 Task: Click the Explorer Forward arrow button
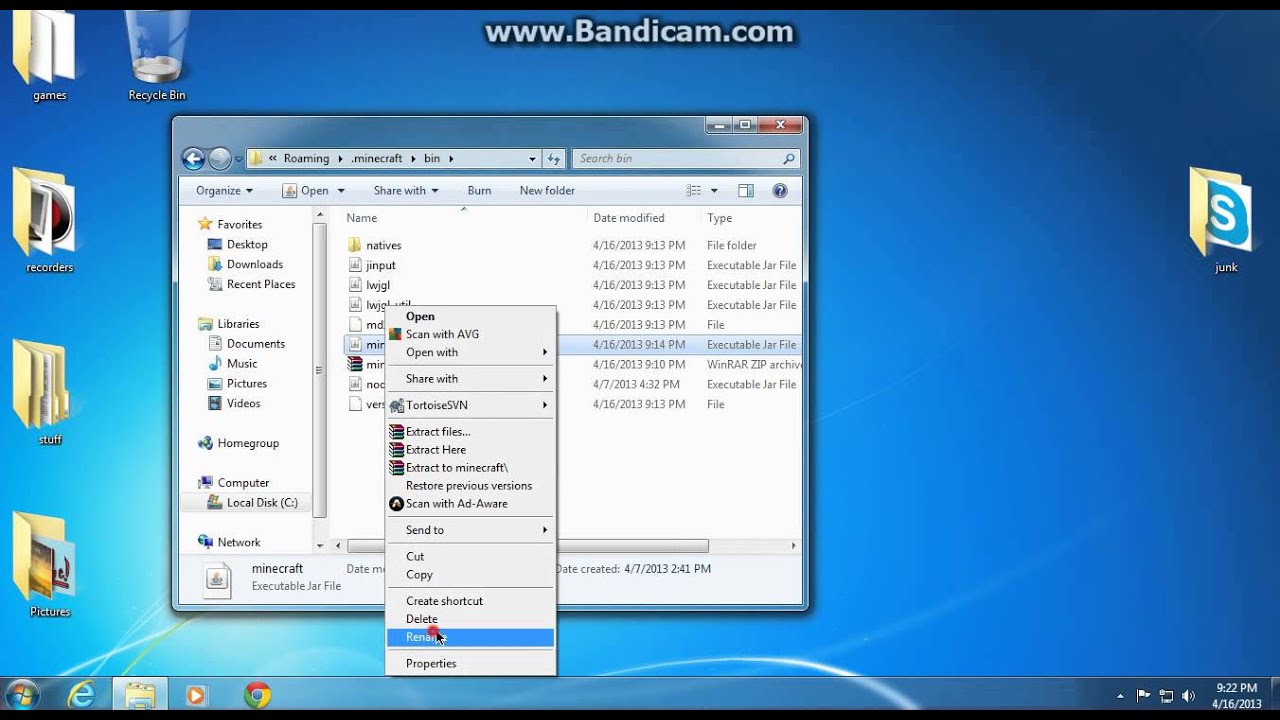219,158
